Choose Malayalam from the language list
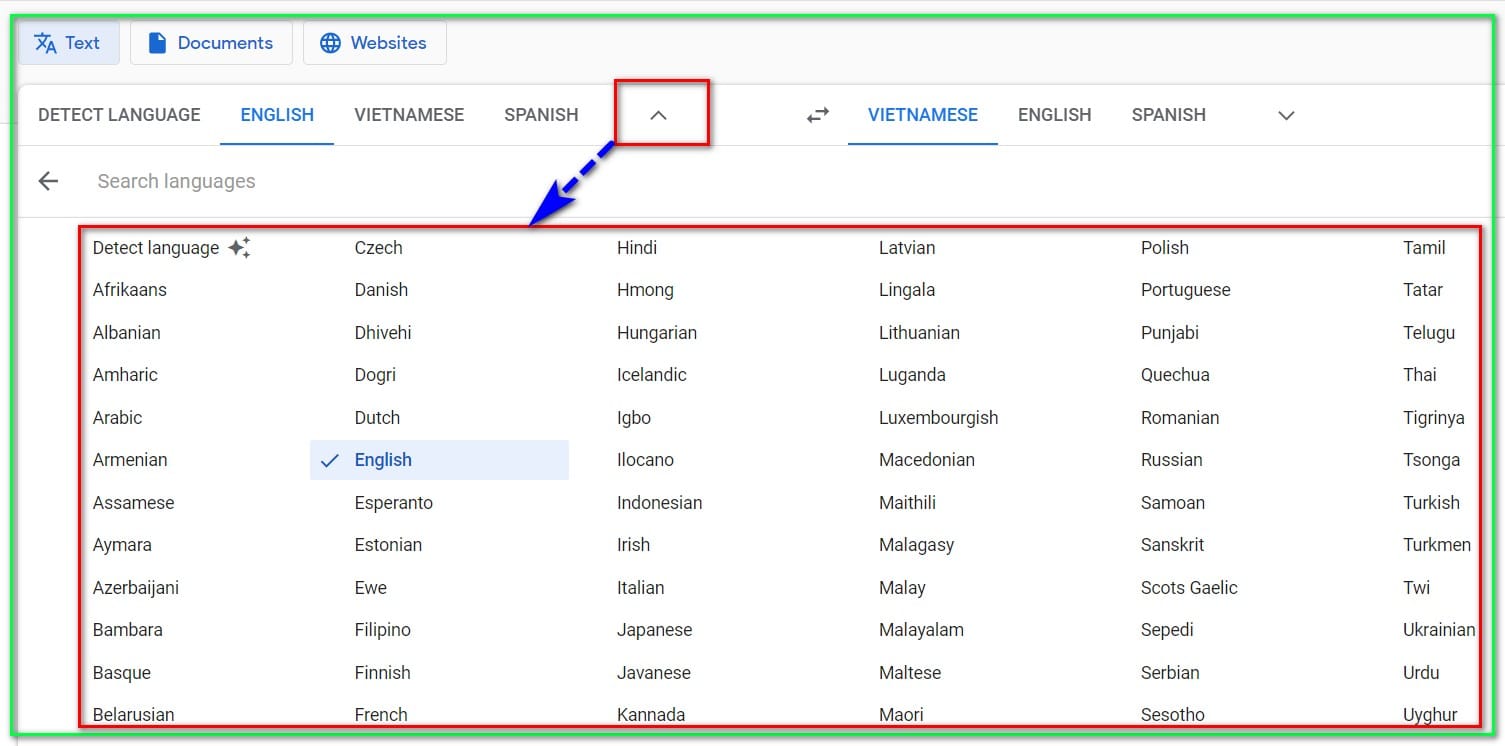Image resolution: width=1505 pixels, height=746 pixels. tap(921, 630)
